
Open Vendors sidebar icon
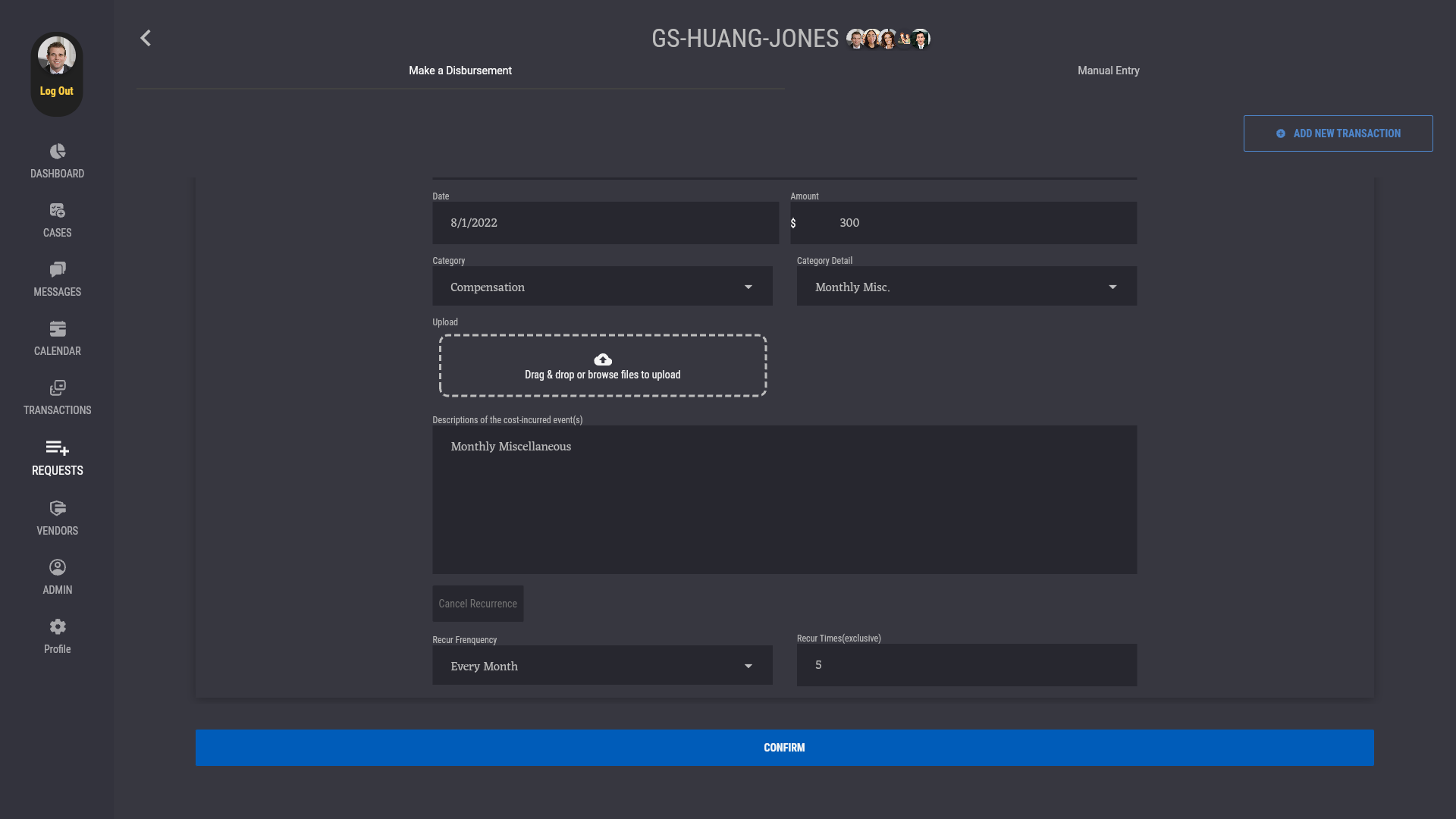58,508
